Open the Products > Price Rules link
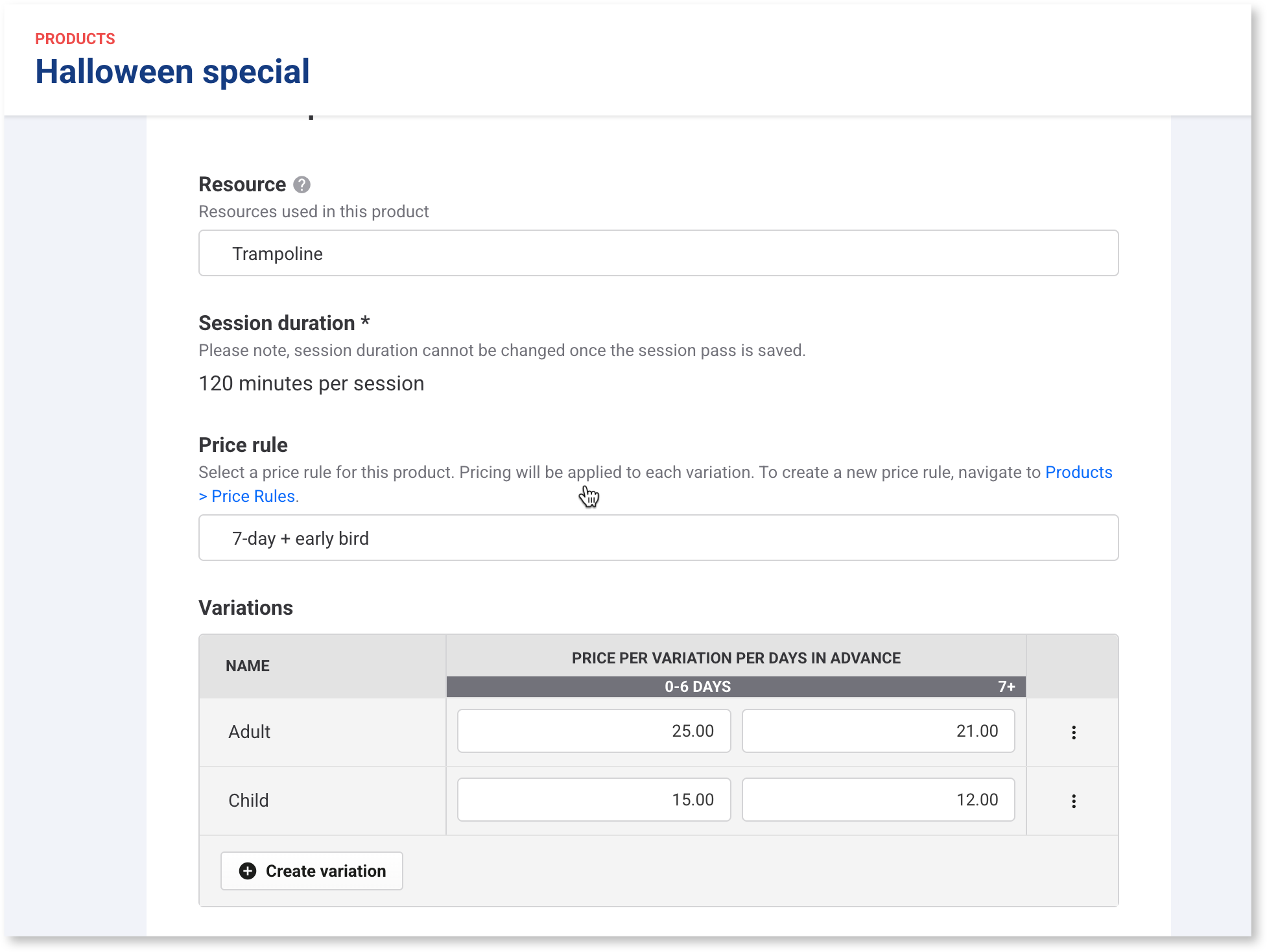Viewport: 1267px width, 952px height. pos(1078,472)
